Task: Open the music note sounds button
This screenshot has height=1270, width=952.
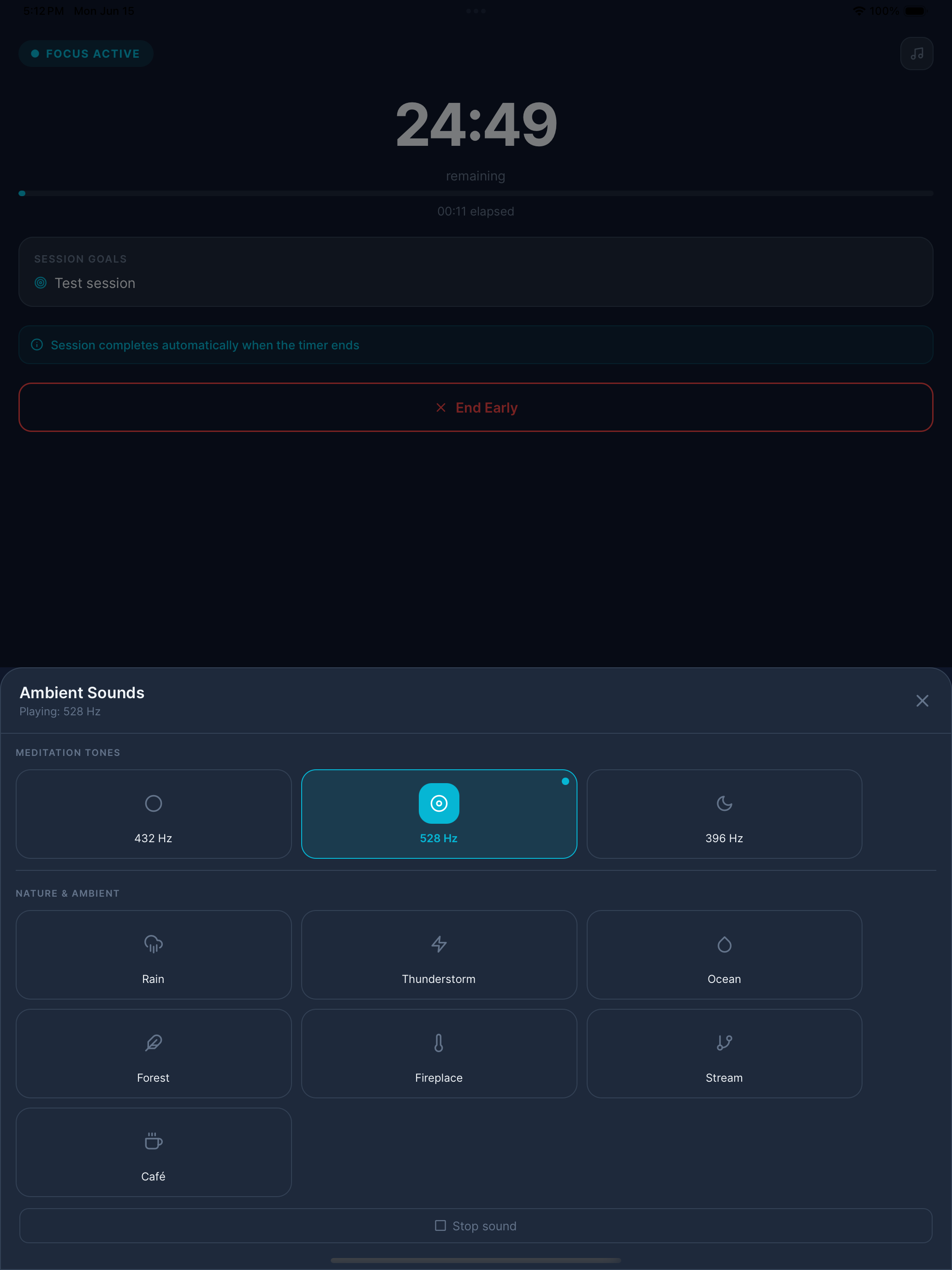Action: [x=916, y=54]
